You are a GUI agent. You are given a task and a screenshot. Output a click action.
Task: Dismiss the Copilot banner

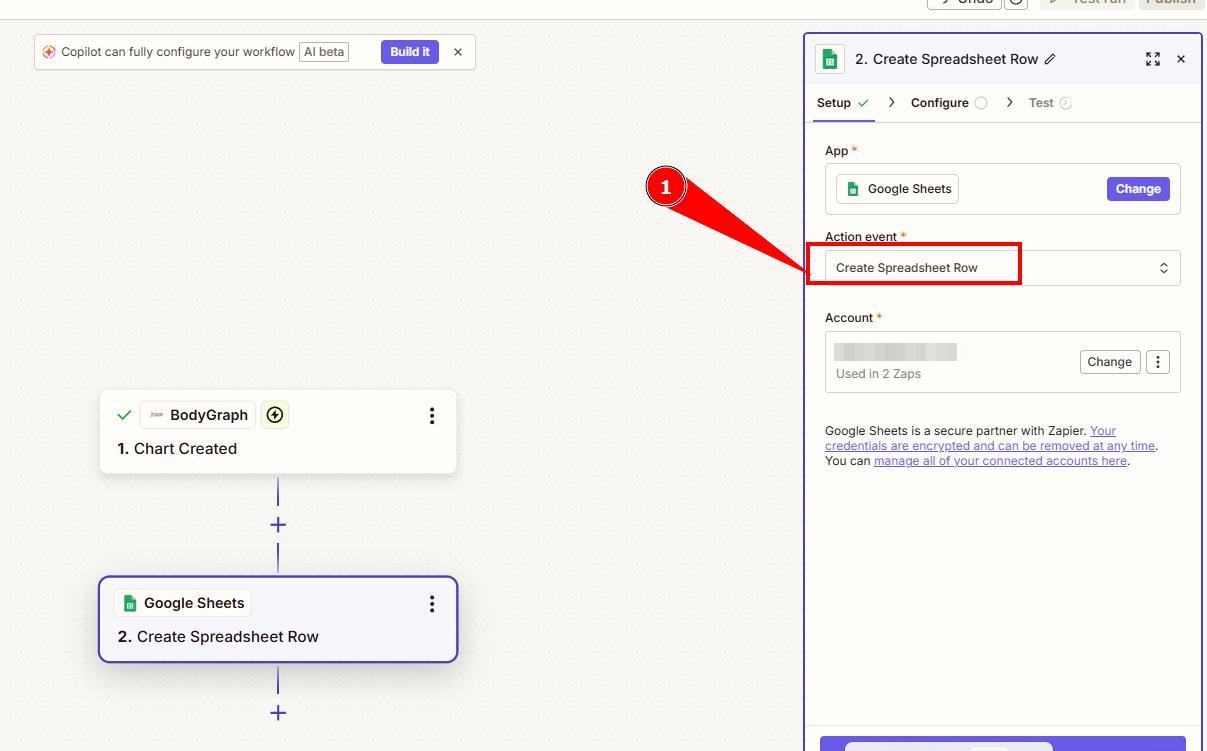[458, 52]
